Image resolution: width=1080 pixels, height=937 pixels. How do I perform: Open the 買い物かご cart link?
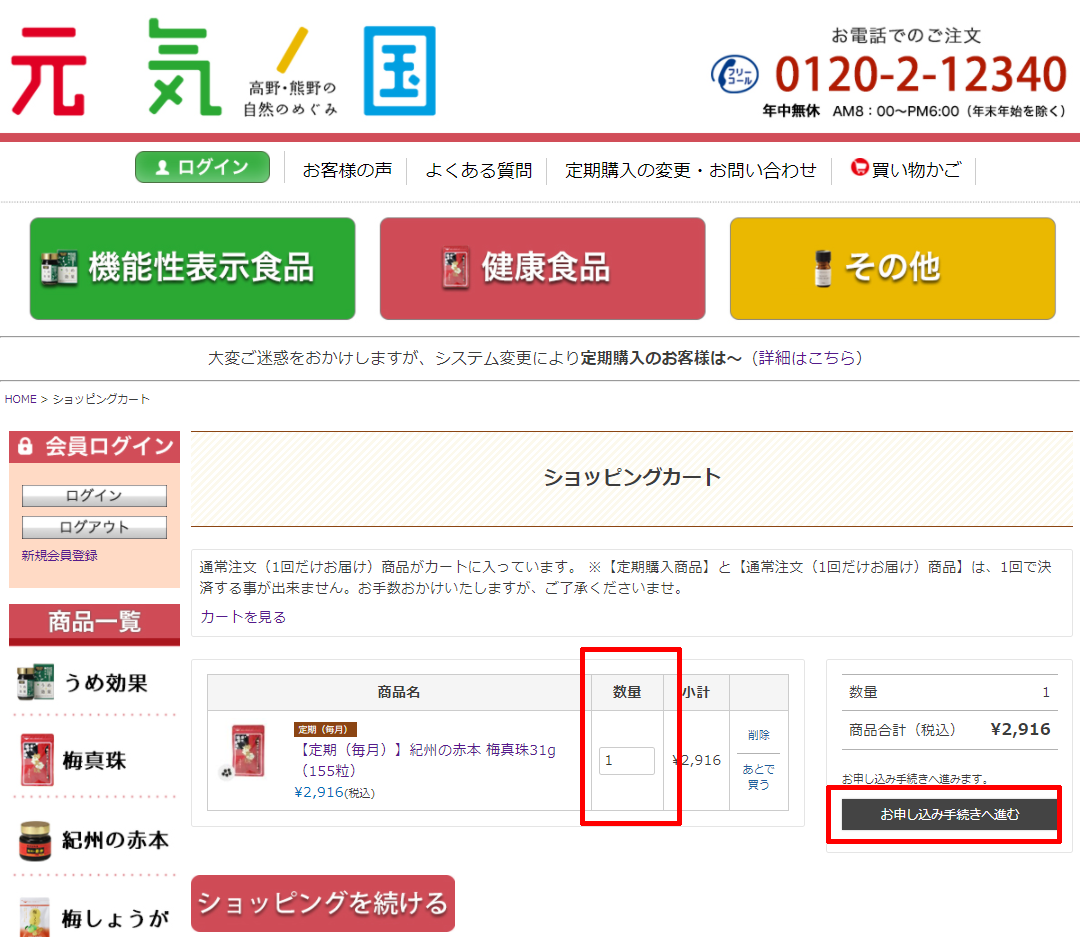[905, 170]
